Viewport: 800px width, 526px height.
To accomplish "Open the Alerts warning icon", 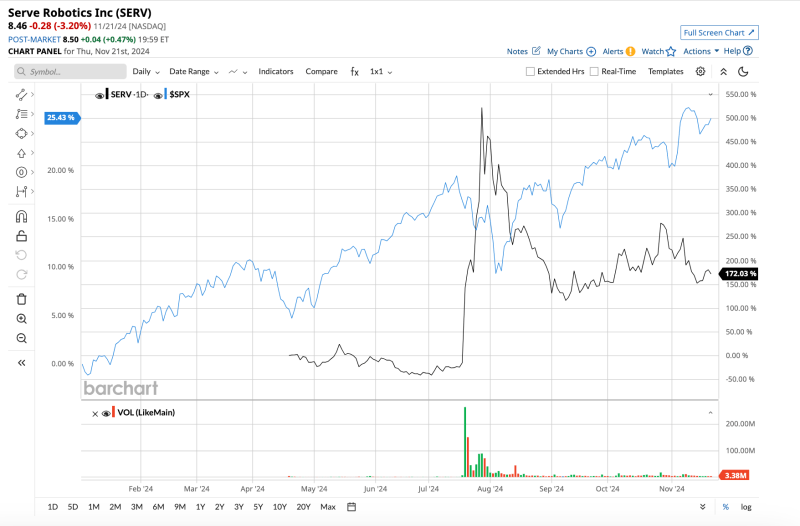I will [x=631, y=51].
